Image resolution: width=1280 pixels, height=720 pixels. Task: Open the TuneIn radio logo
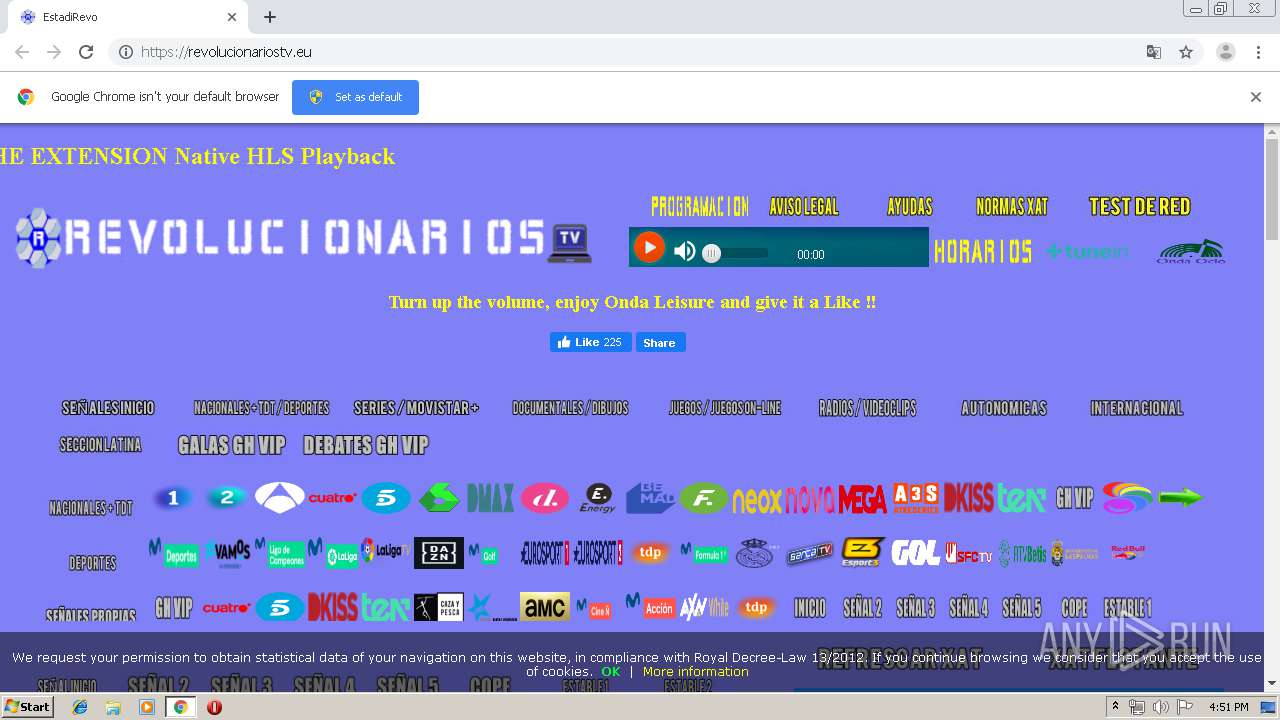click(x=1088, y=252)
